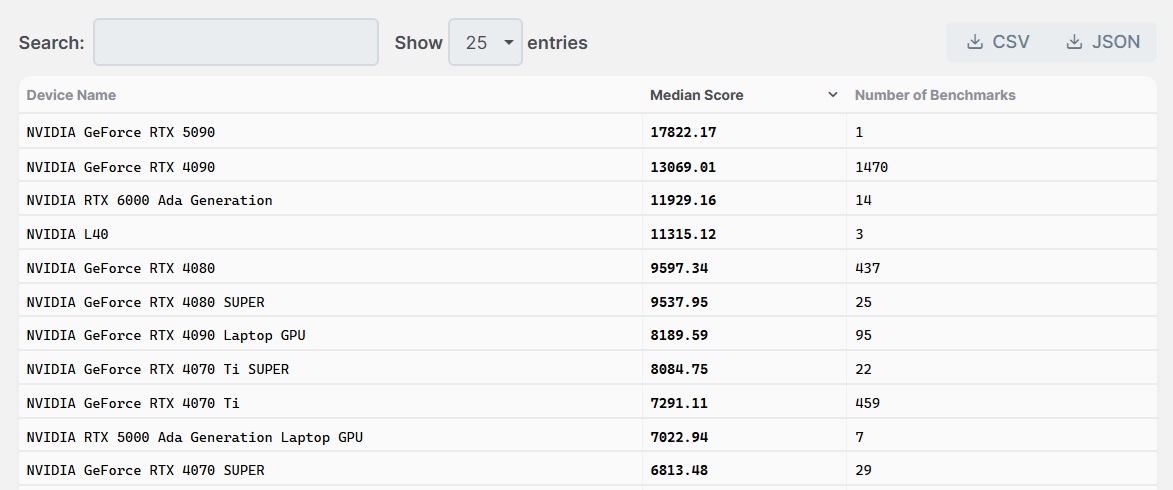Click the download icon beside JSON

(1074, 42)
